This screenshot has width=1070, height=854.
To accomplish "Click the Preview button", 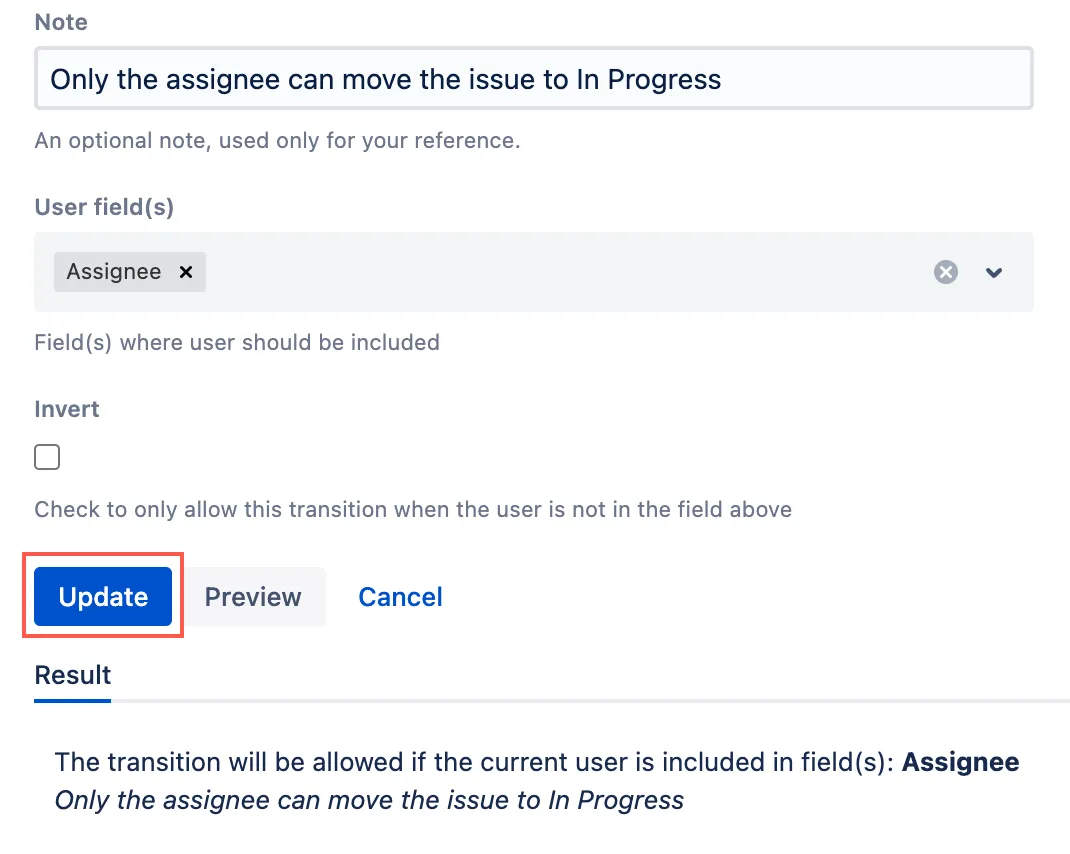I will click(x=253, y=596).
